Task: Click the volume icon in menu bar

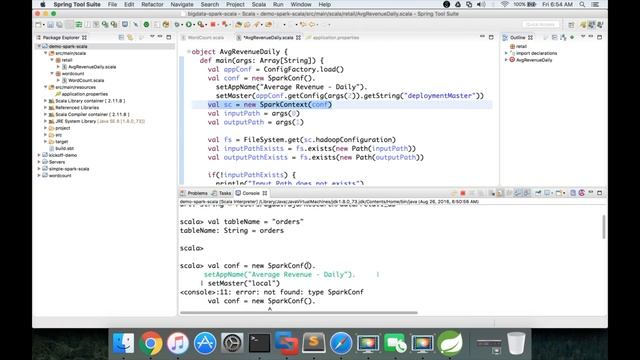Action: click(x=481, y=4)
